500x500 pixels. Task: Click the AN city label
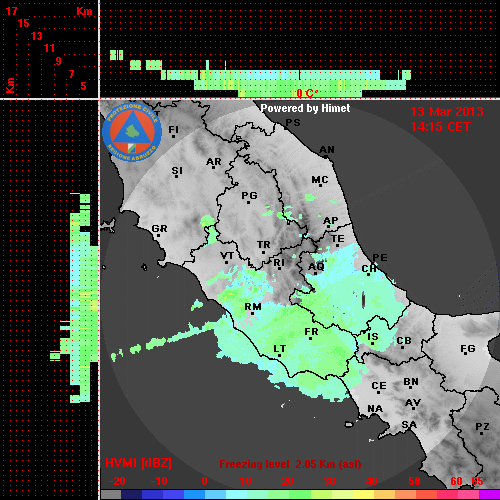tap(327, 150)
